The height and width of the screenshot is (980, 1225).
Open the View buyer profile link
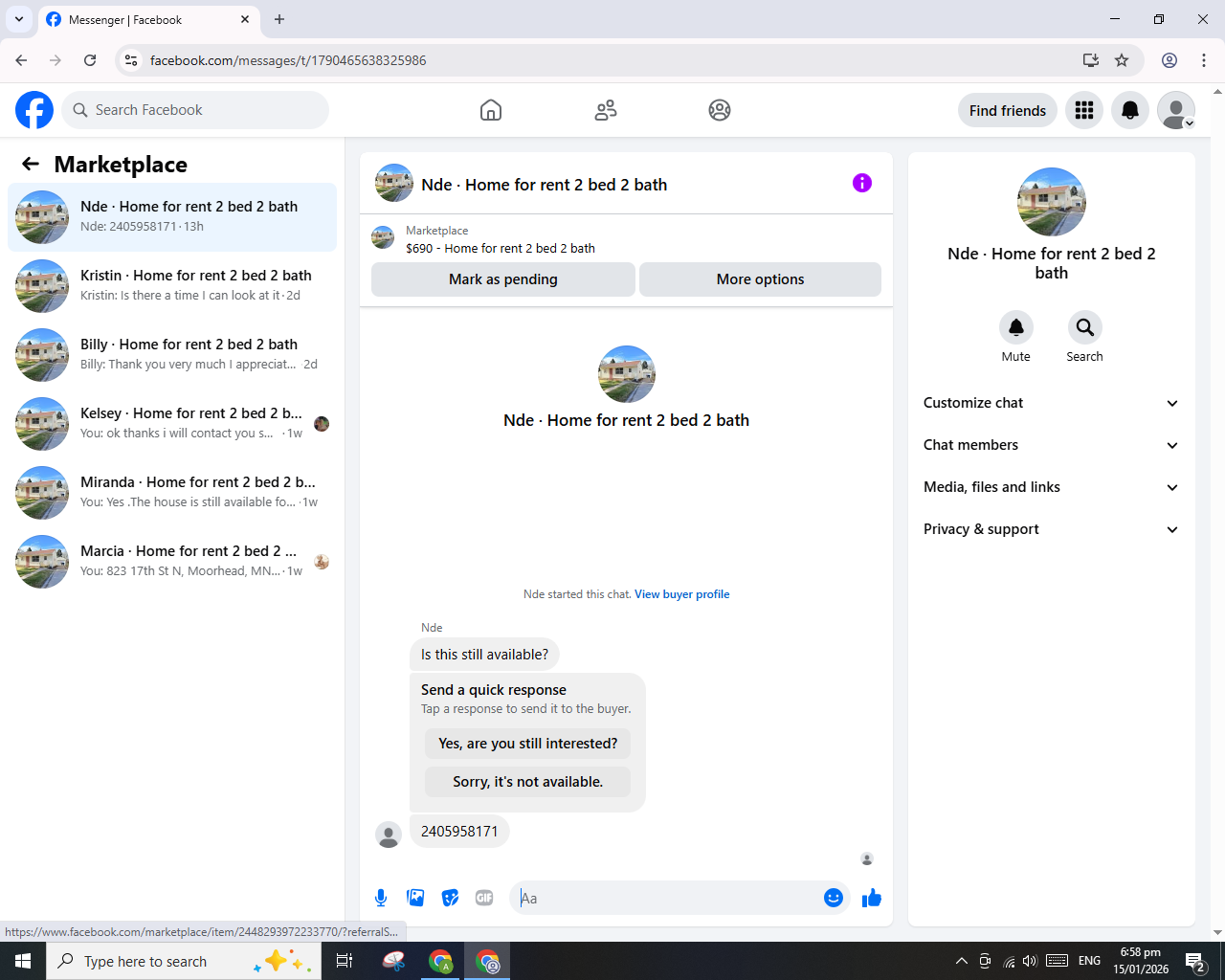pos(681,594)
